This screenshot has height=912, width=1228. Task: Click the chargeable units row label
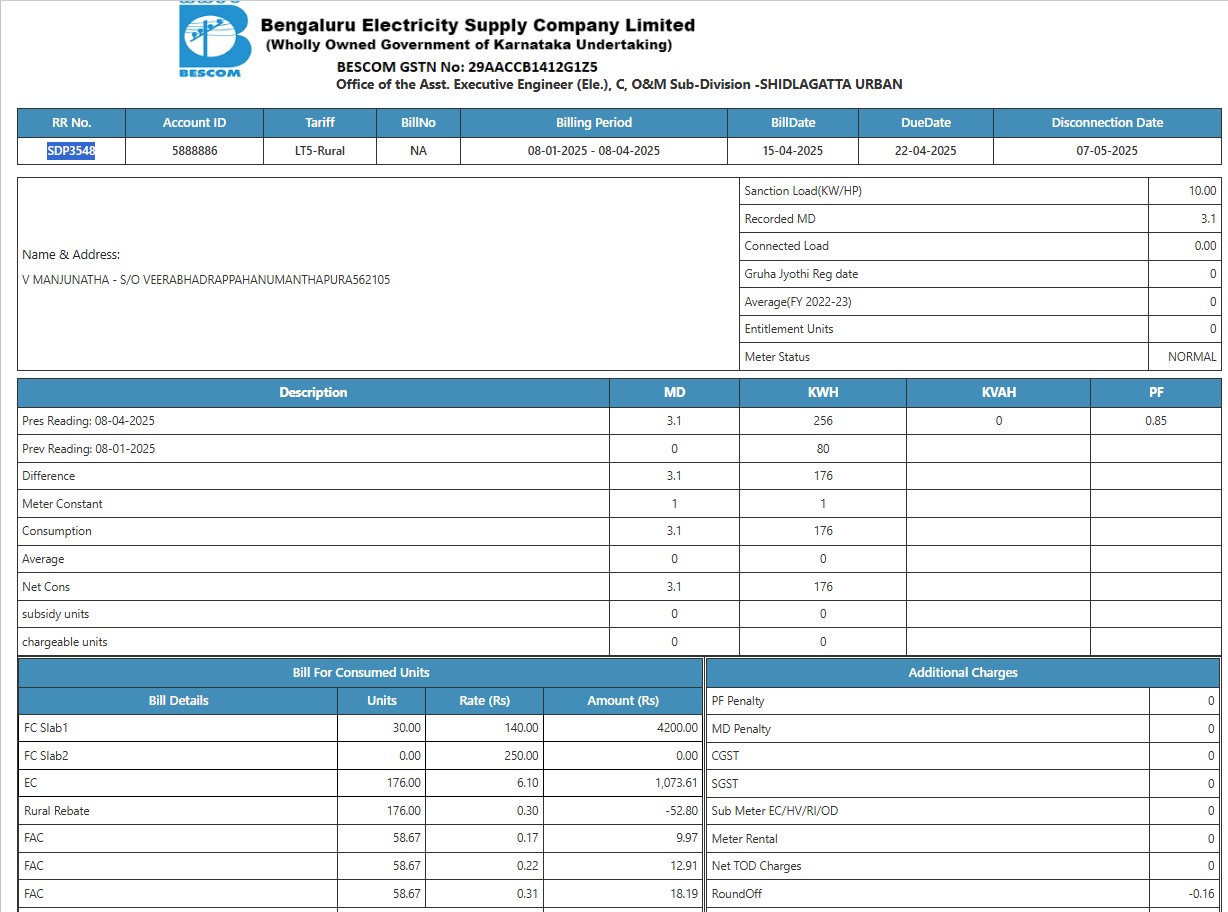65,642
